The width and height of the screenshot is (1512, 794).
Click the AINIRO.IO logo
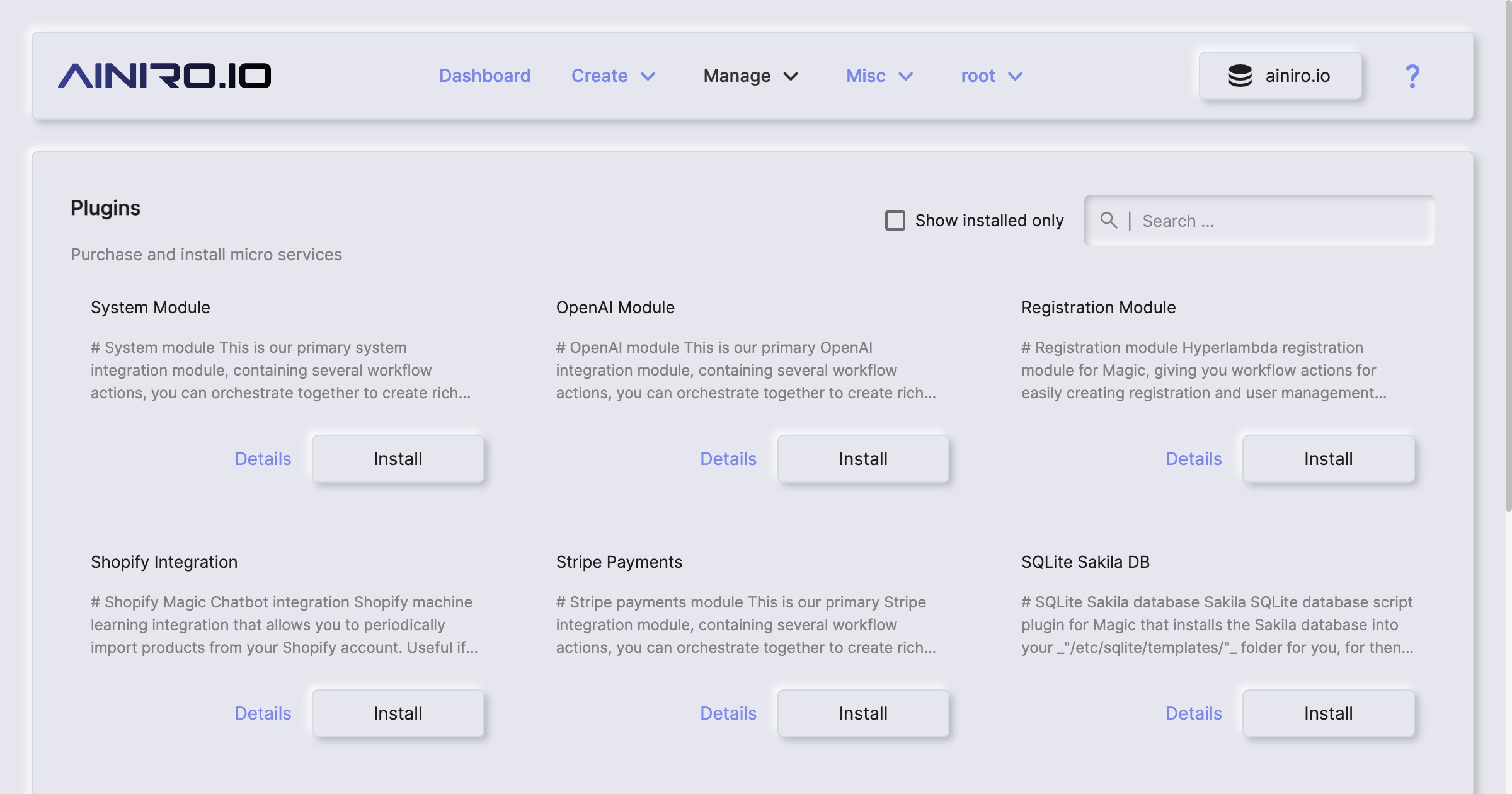tap(164, 76)
